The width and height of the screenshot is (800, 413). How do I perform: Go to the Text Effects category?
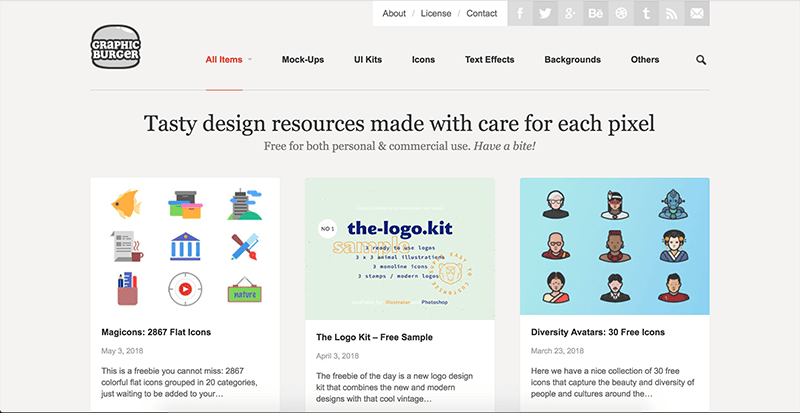tap(490, 60)
